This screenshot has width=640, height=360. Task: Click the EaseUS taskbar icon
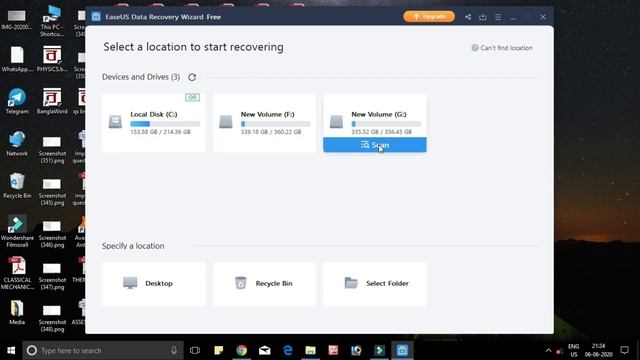402,350
